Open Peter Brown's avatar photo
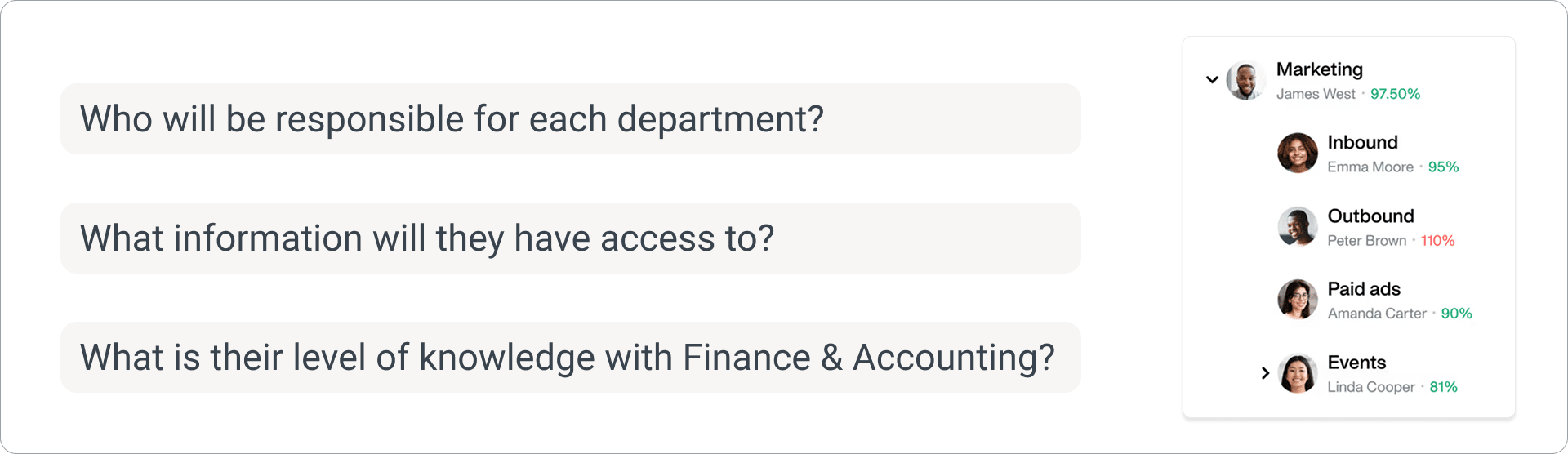This screenshot has width=1568, height=454. (1298, 226)
